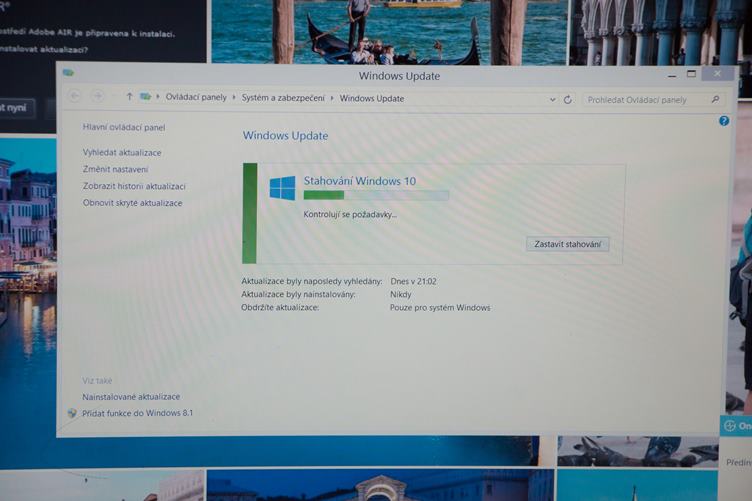The height and width of the screenshot is (501, 752).
Task: Click the Back navigation arrow
Action: [x=75, y=96]
